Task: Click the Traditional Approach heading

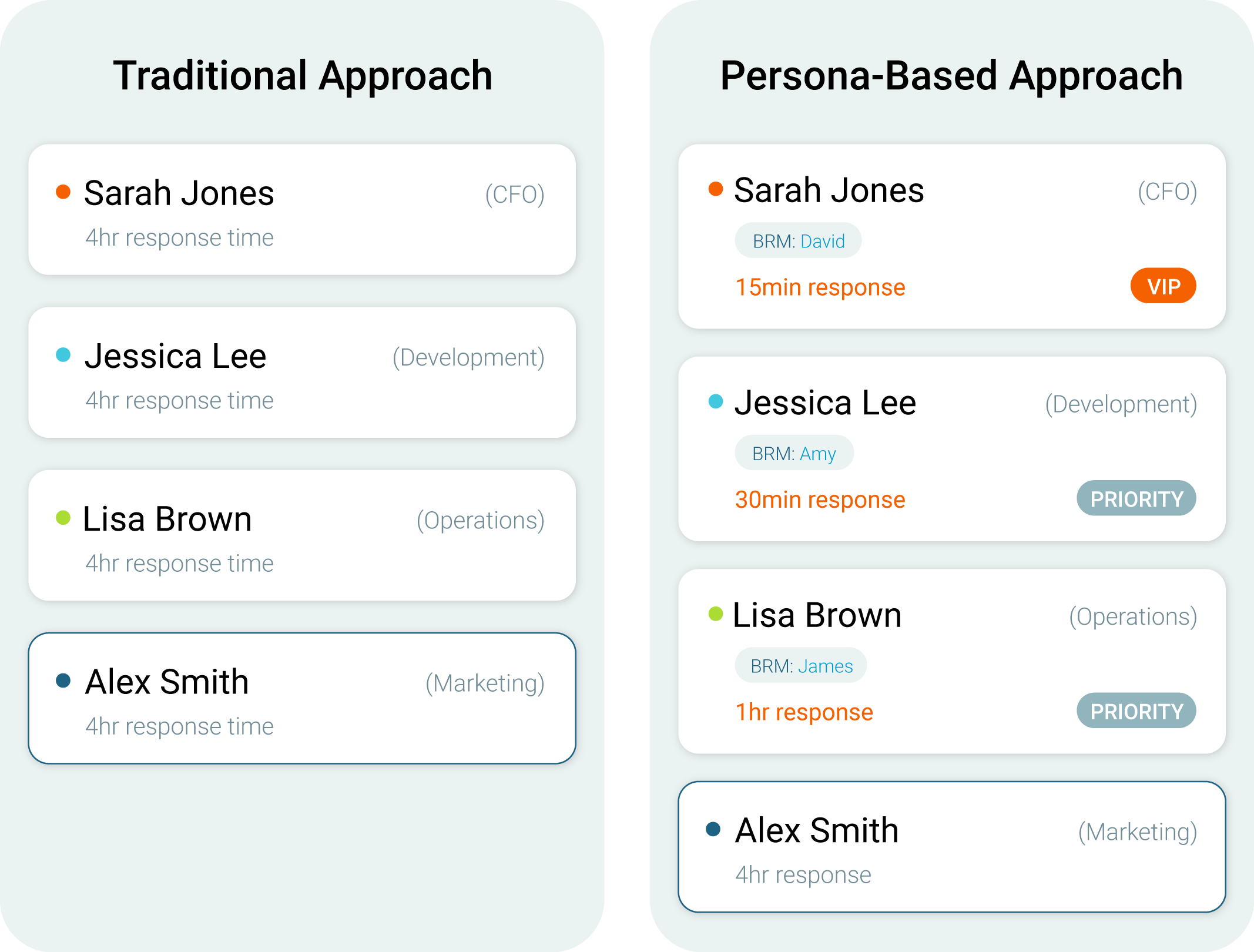Action: point(303,76)
